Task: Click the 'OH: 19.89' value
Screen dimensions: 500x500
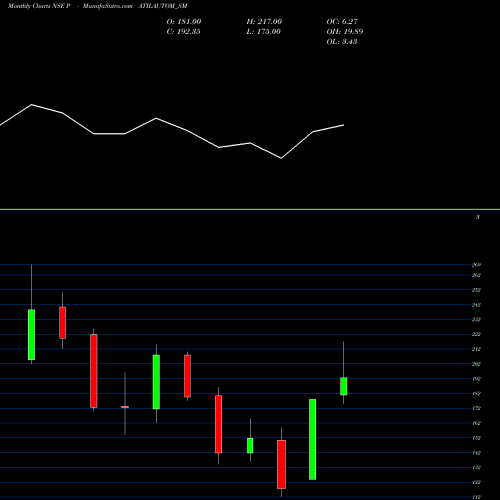Action: [x=345, y=32]
